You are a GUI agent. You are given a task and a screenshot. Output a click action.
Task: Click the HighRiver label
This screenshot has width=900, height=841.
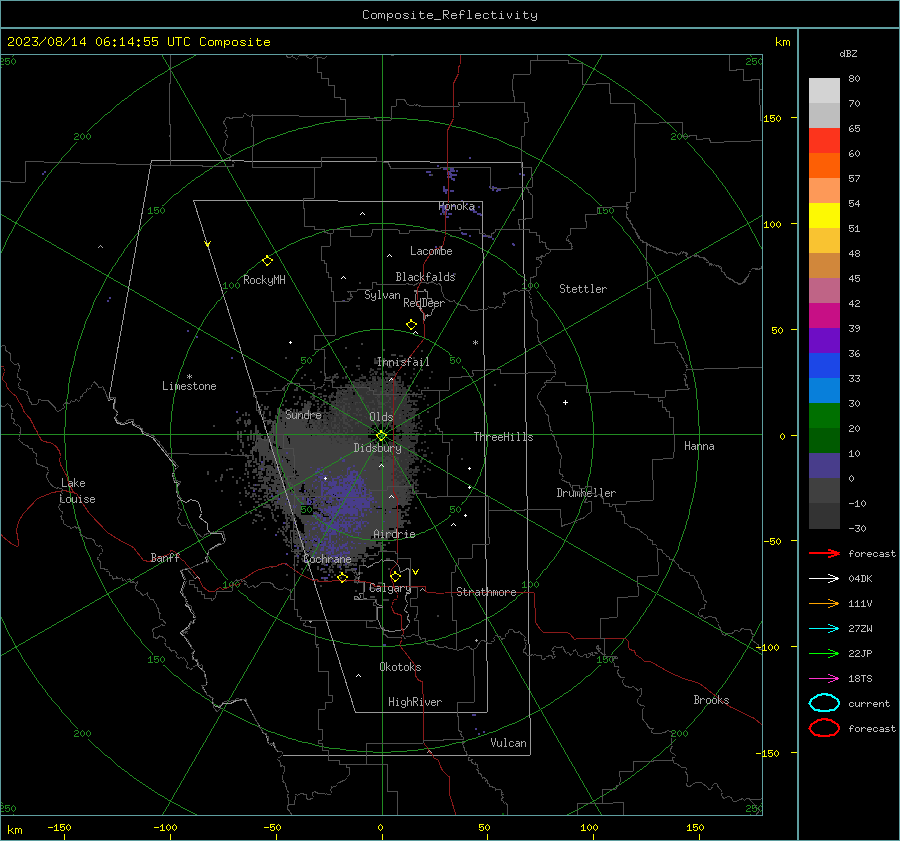(415, 702)
